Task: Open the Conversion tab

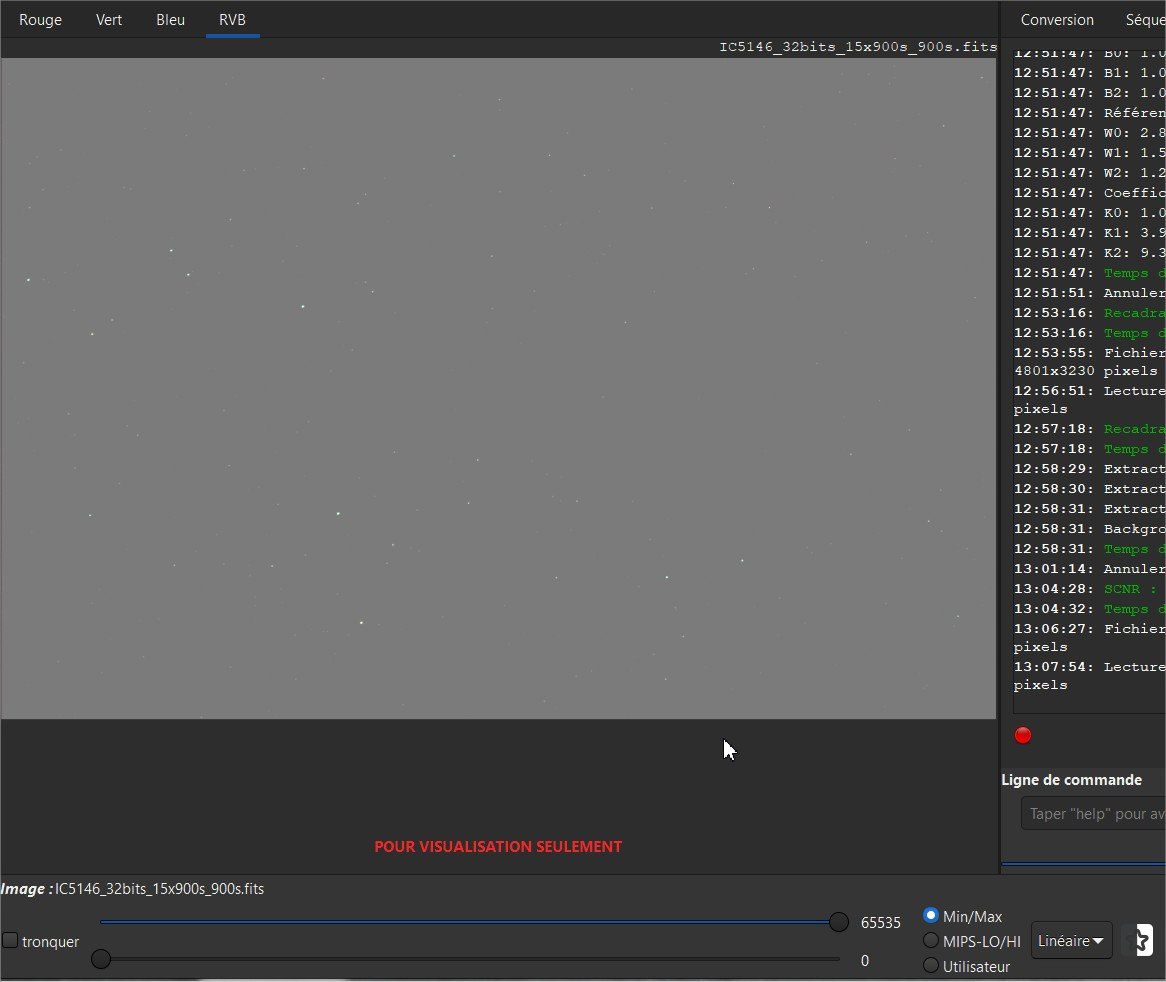Action: coord(1057,20)
